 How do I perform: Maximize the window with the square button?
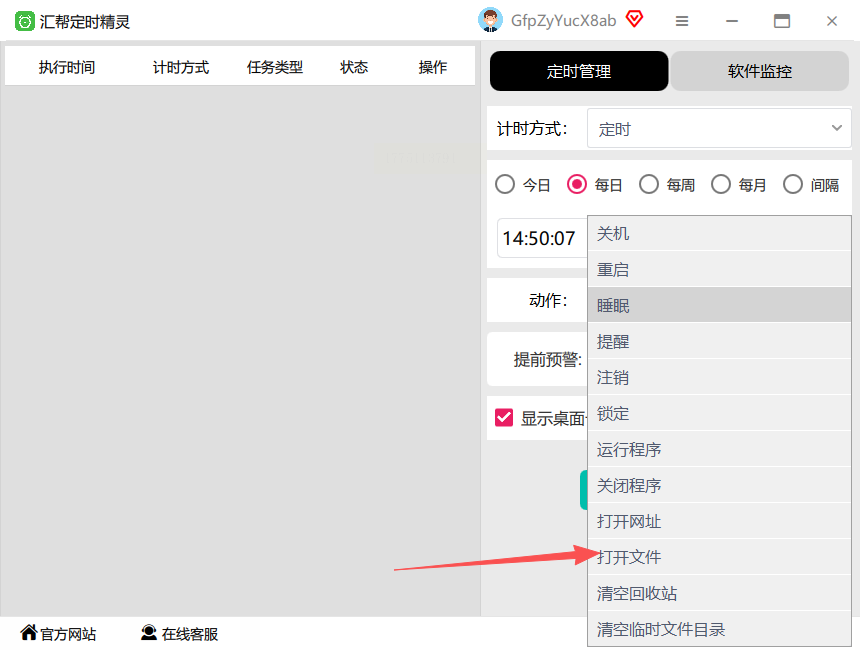tap(782, 21)
